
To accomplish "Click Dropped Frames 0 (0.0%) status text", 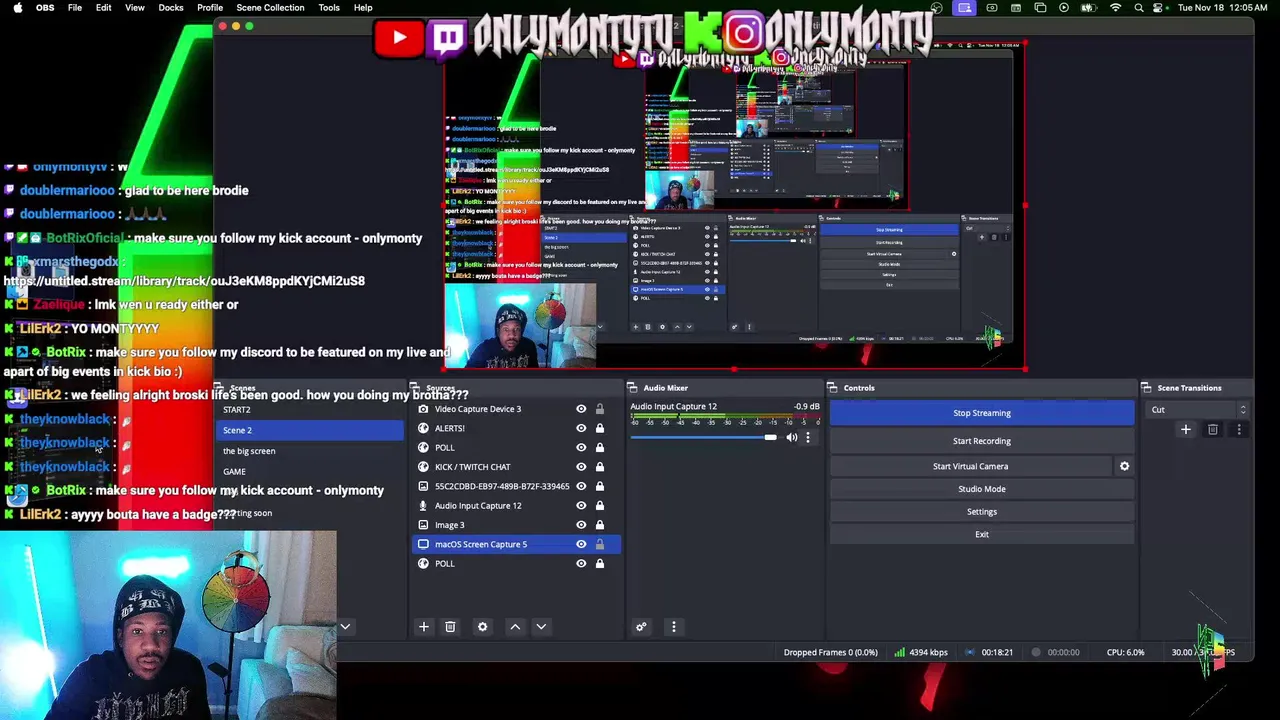I will 830,652.
